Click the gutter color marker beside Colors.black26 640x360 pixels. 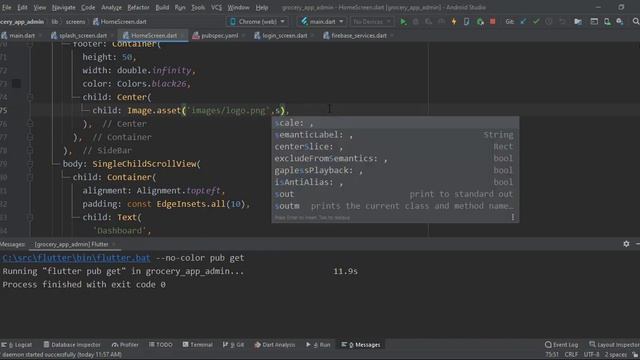16,84
